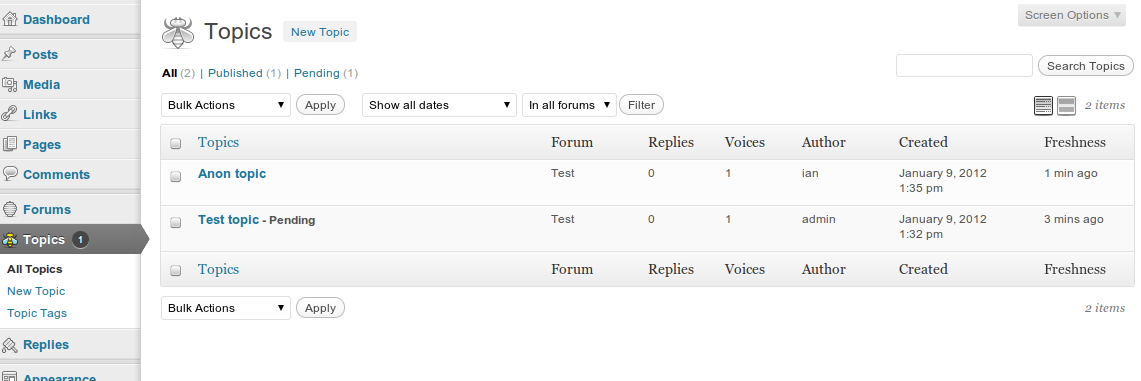Open the top Bulk Actions dropdown
The image size is (1141, 381).
click(x=226, y=105)
